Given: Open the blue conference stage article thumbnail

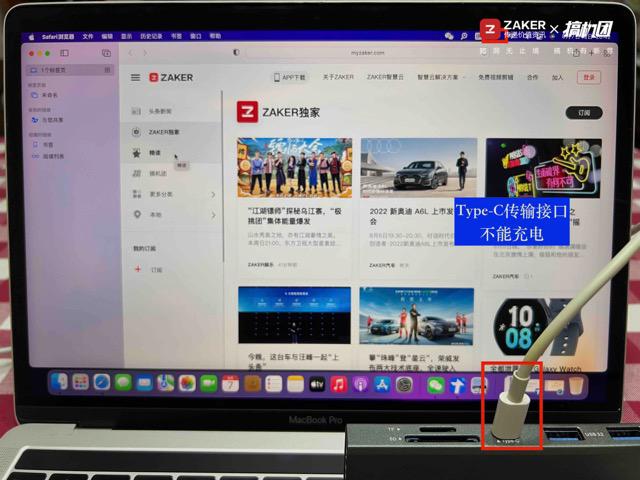Looking at the screenshot, I should [x=294, y=315].
